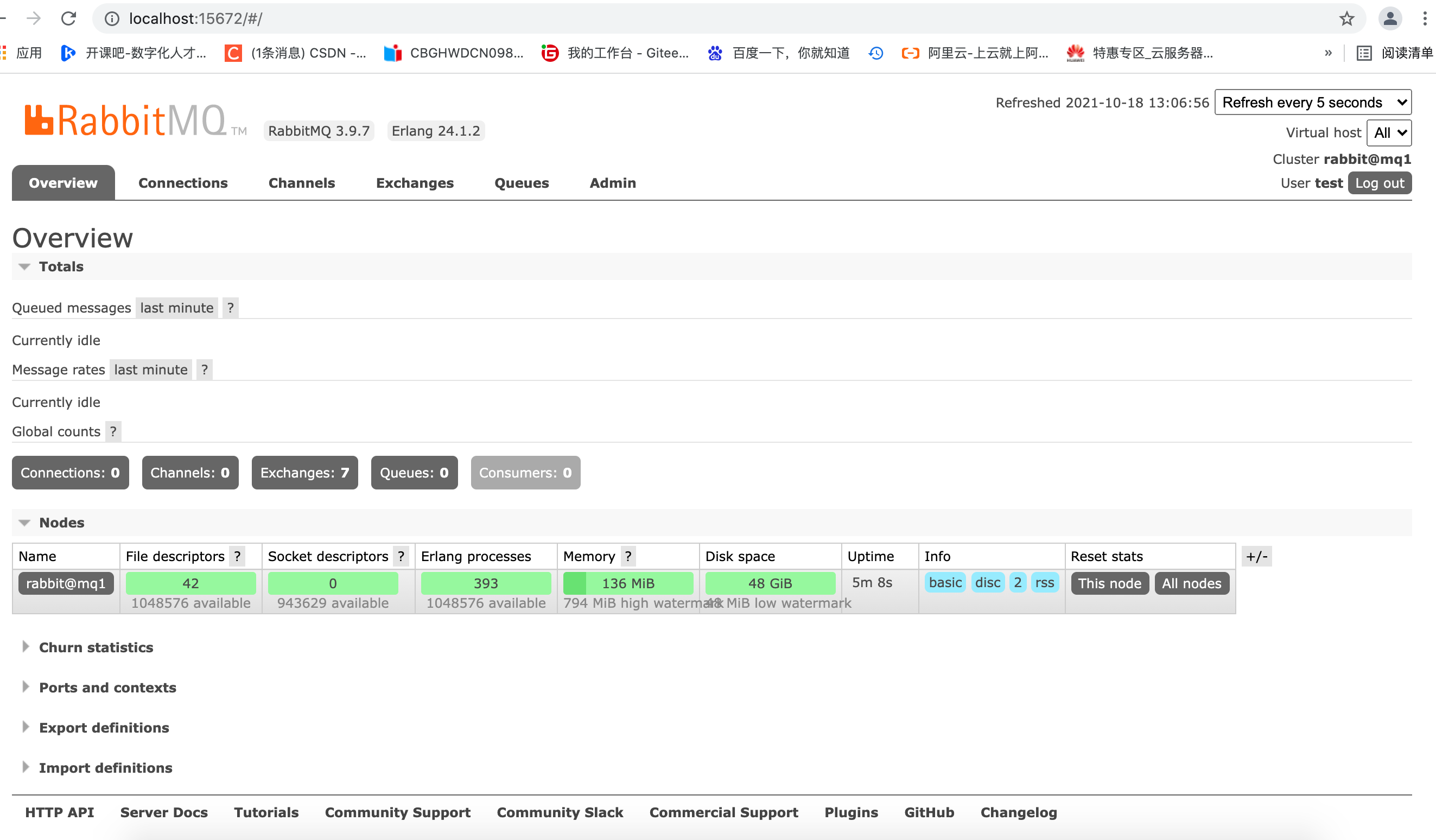Click the browser address bar URL
Viewport: 1436px width, 840px height.
point(195,19)
